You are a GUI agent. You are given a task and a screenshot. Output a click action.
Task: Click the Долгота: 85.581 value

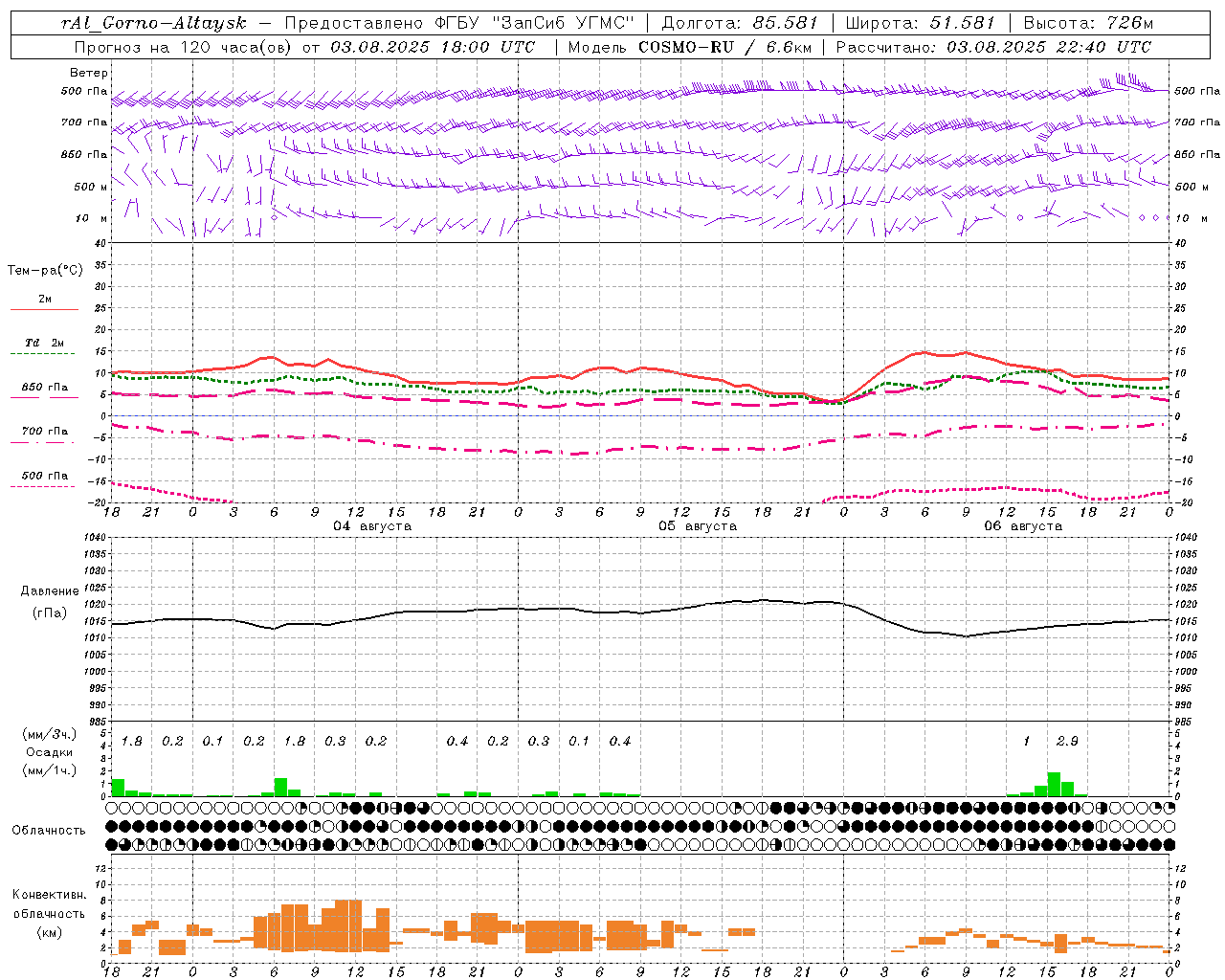pyautogui.click(x=739, y=23)
